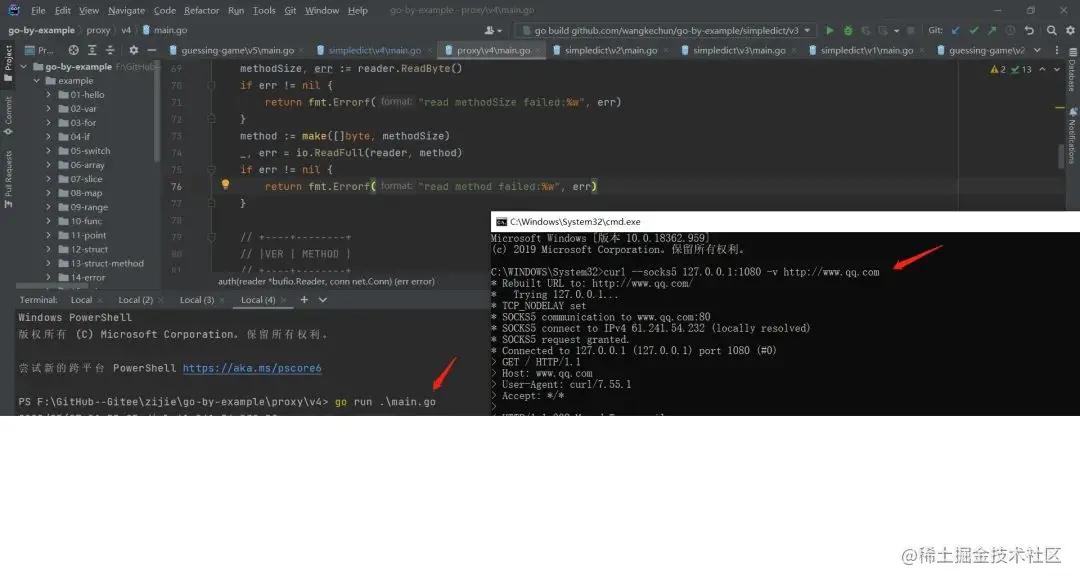Open Search Everywhere magnifier

(x=1052, y=30)
